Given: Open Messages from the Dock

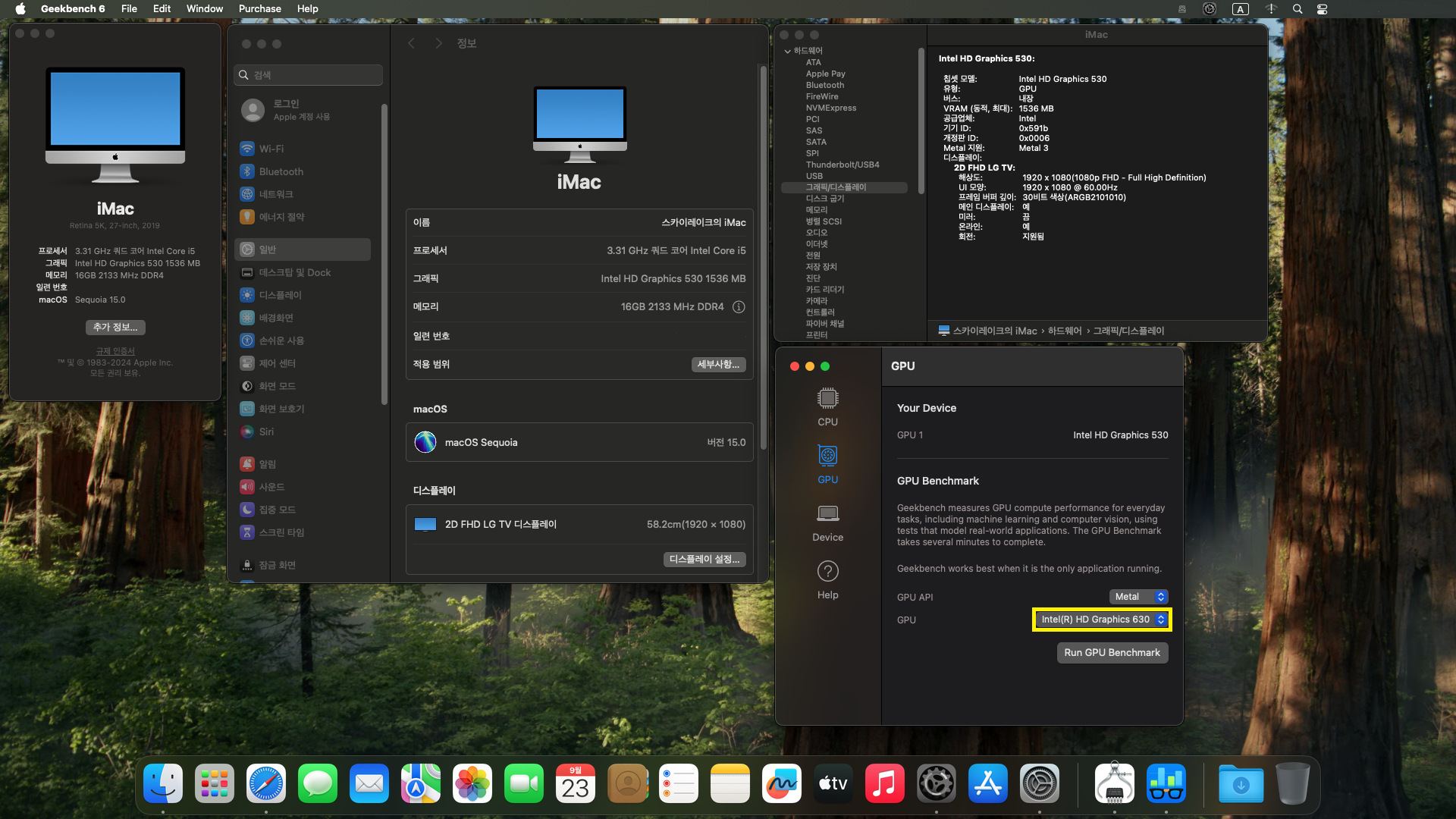Looking at the screenshot, I should (x=318, y=783).
